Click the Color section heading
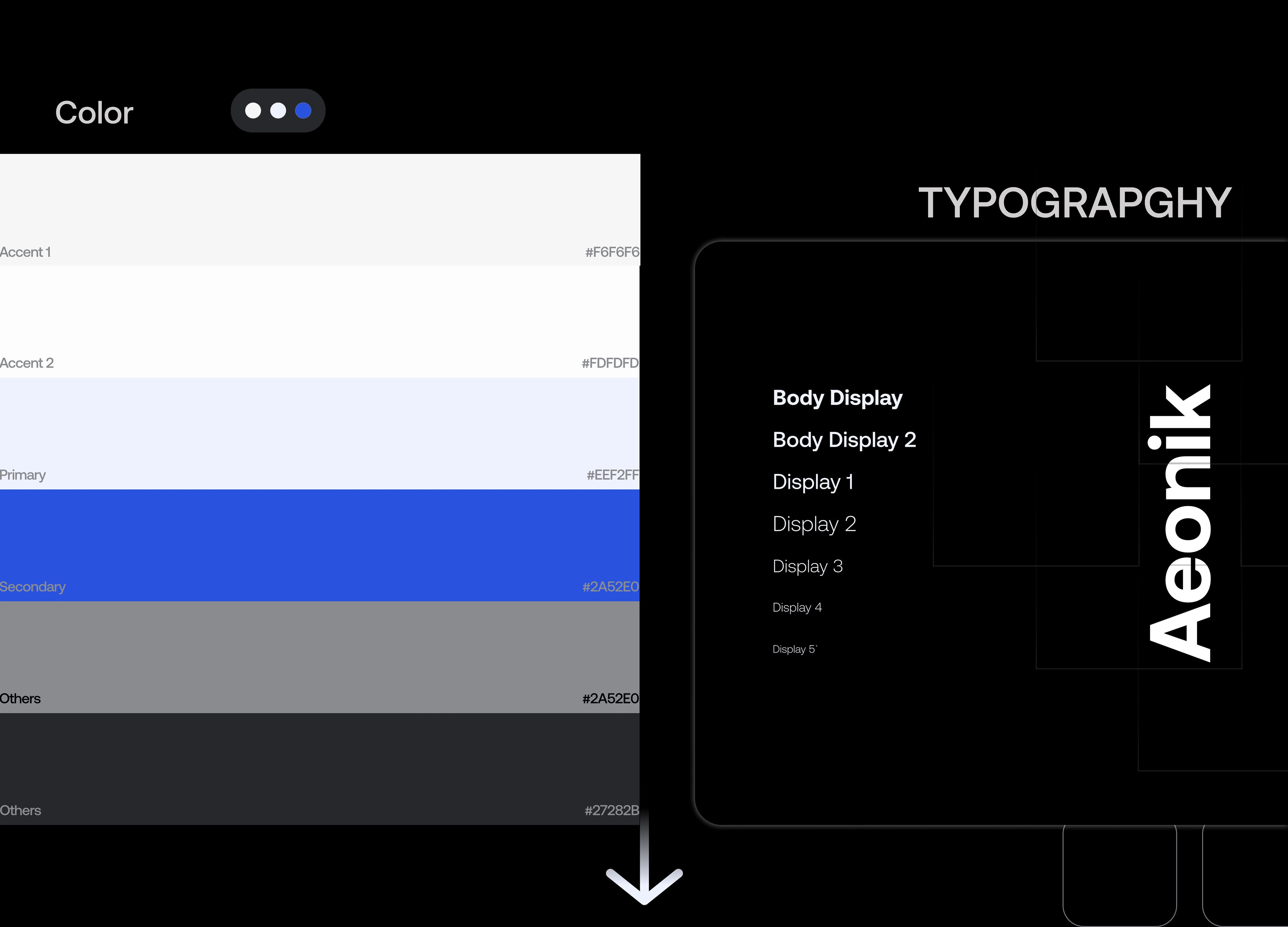The width and height of the screenshot is (1288, 927). click(x=94, y=112)
